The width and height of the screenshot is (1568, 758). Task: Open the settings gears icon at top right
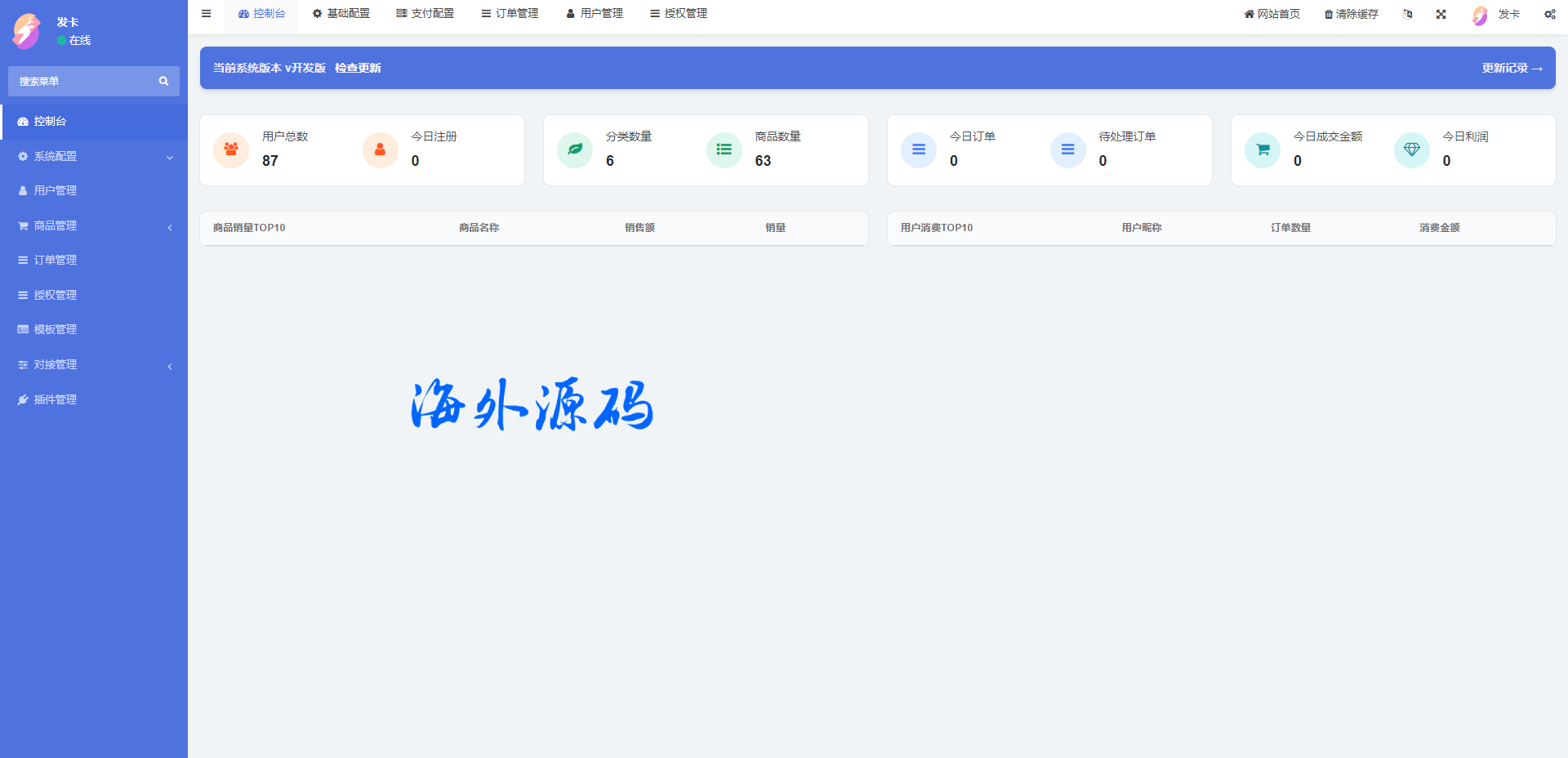[1549, 15]
